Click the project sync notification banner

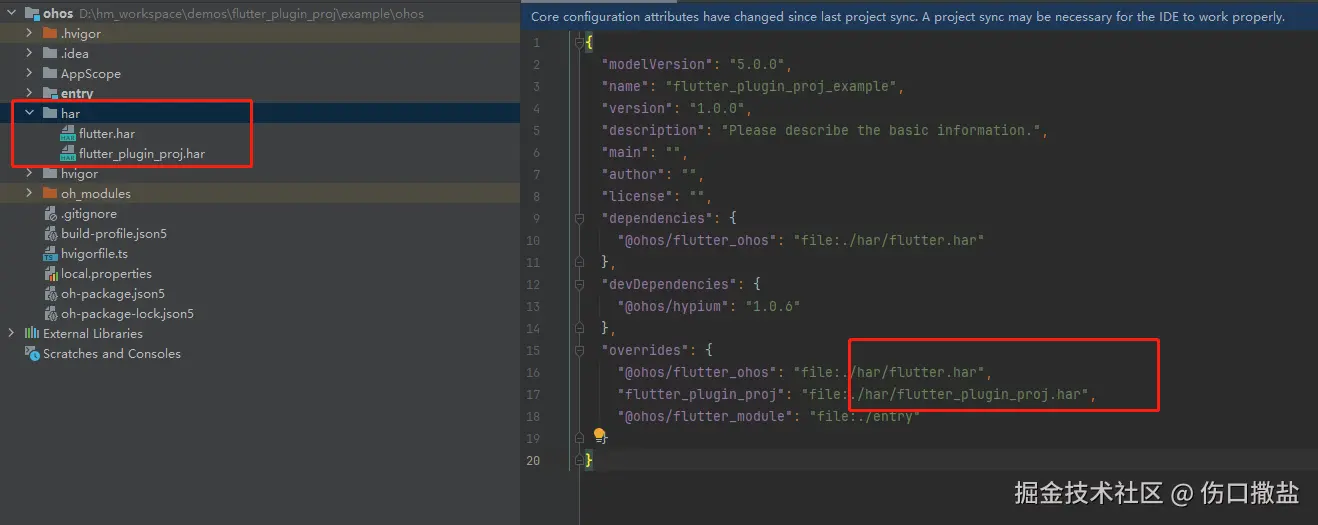click(918, 17)
